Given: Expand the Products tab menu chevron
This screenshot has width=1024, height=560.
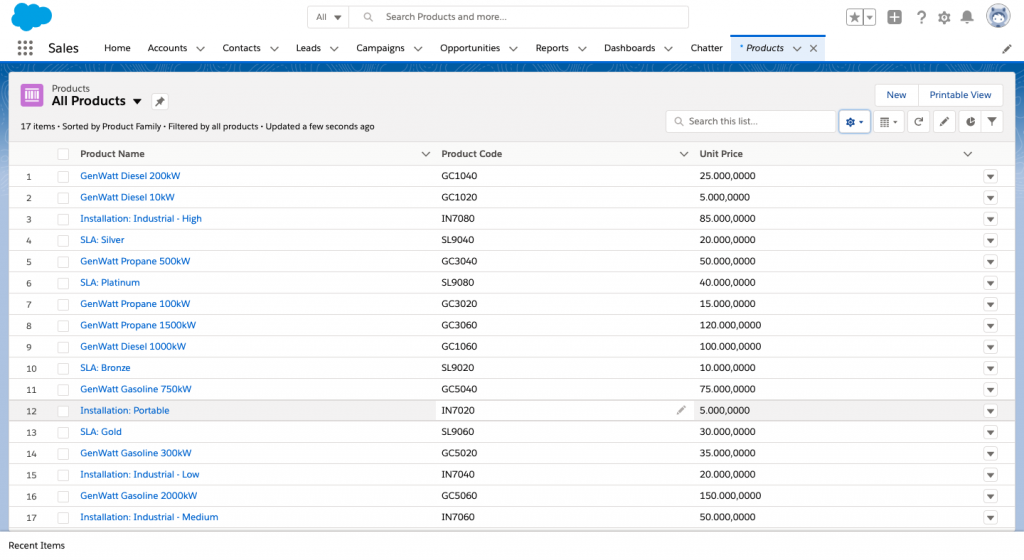Looking at the screenshot, I should pos(797,48).
